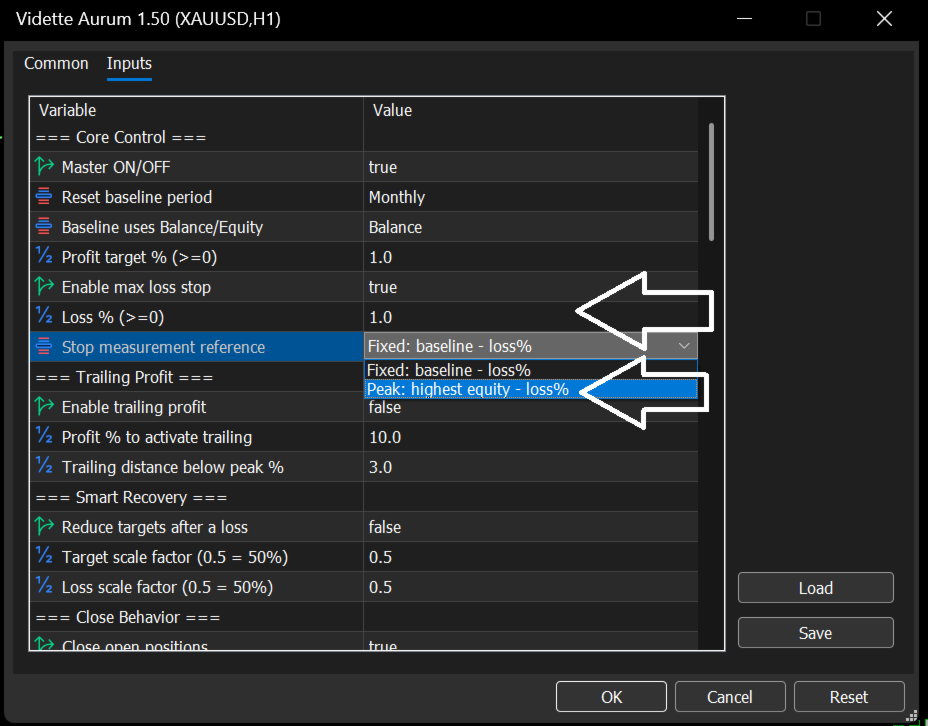The height and width of the screenshot is (726, 928).
Task: Confirm settings with the OK button
Action: (611, 697)
